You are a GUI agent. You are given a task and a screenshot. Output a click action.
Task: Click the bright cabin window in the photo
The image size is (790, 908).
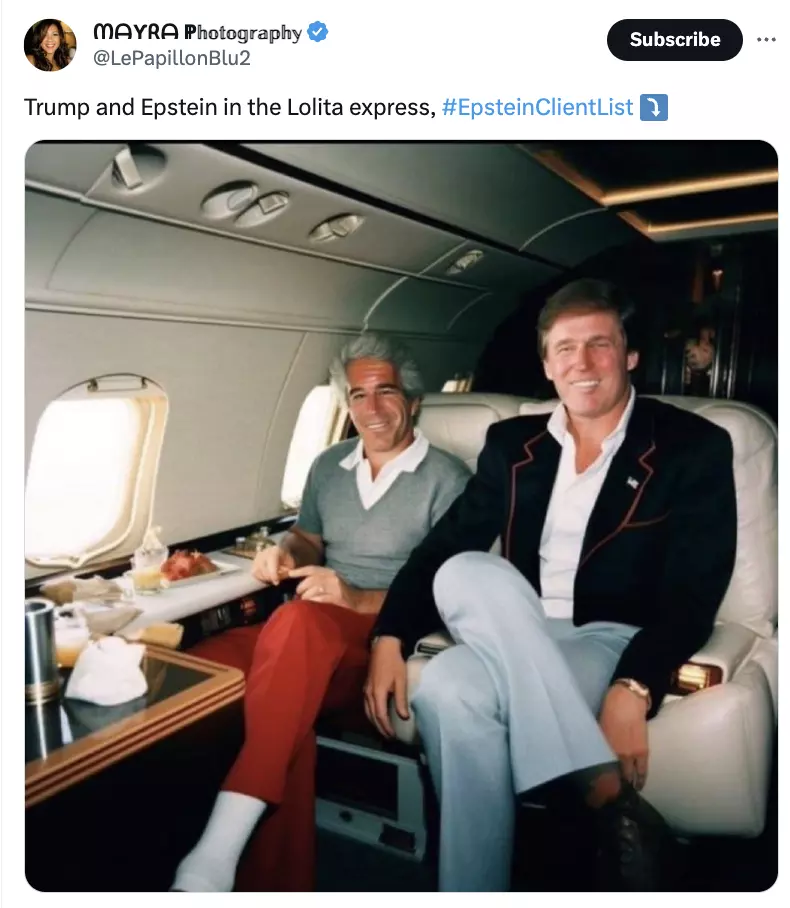point(93,472)
